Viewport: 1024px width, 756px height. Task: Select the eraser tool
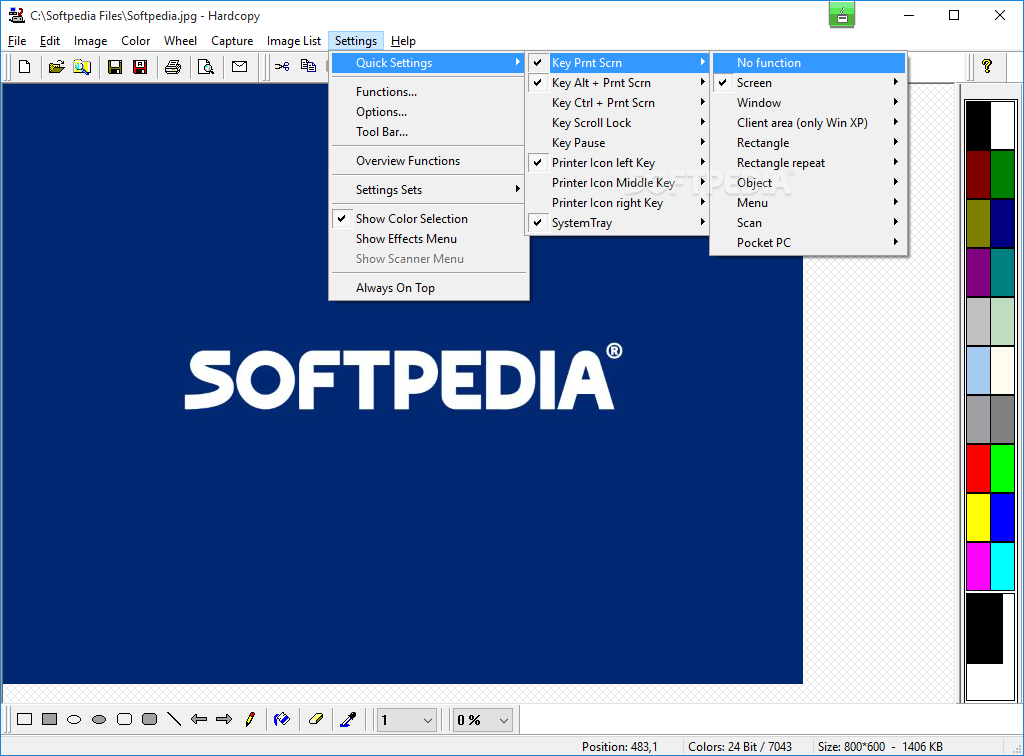tap(316, 719)
